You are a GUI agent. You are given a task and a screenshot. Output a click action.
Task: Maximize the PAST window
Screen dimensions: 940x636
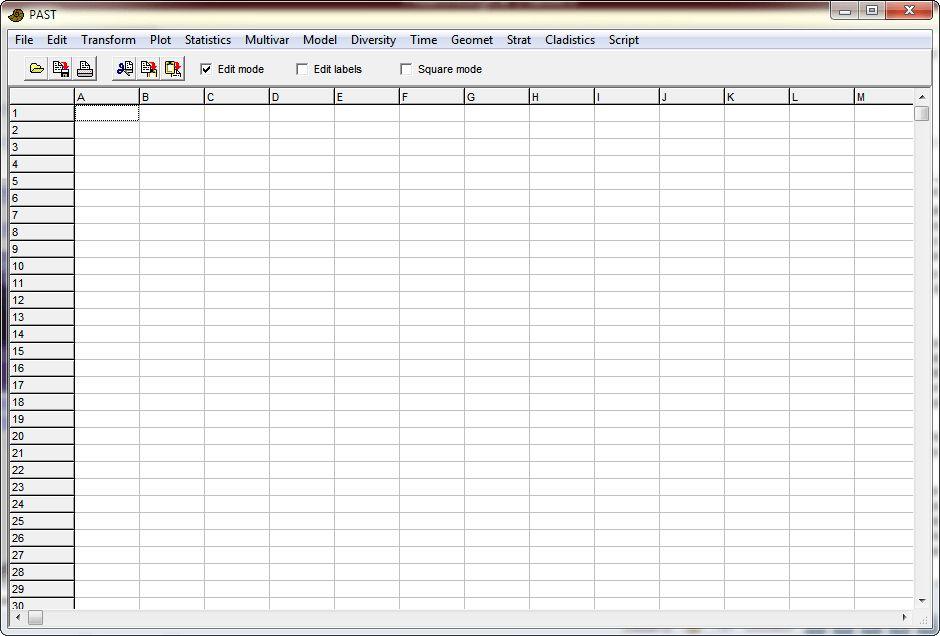(x=872, y=10)
